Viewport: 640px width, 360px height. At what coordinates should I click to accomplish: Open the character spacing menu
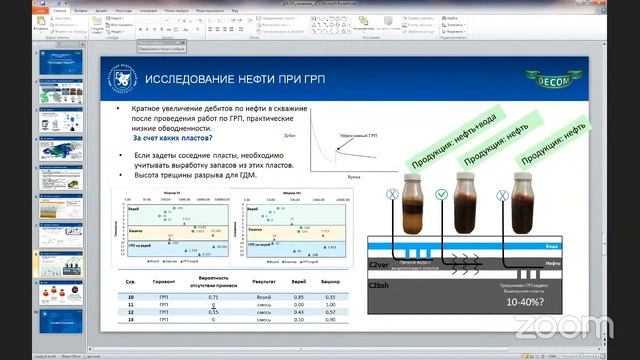click(x=177, y=29)
